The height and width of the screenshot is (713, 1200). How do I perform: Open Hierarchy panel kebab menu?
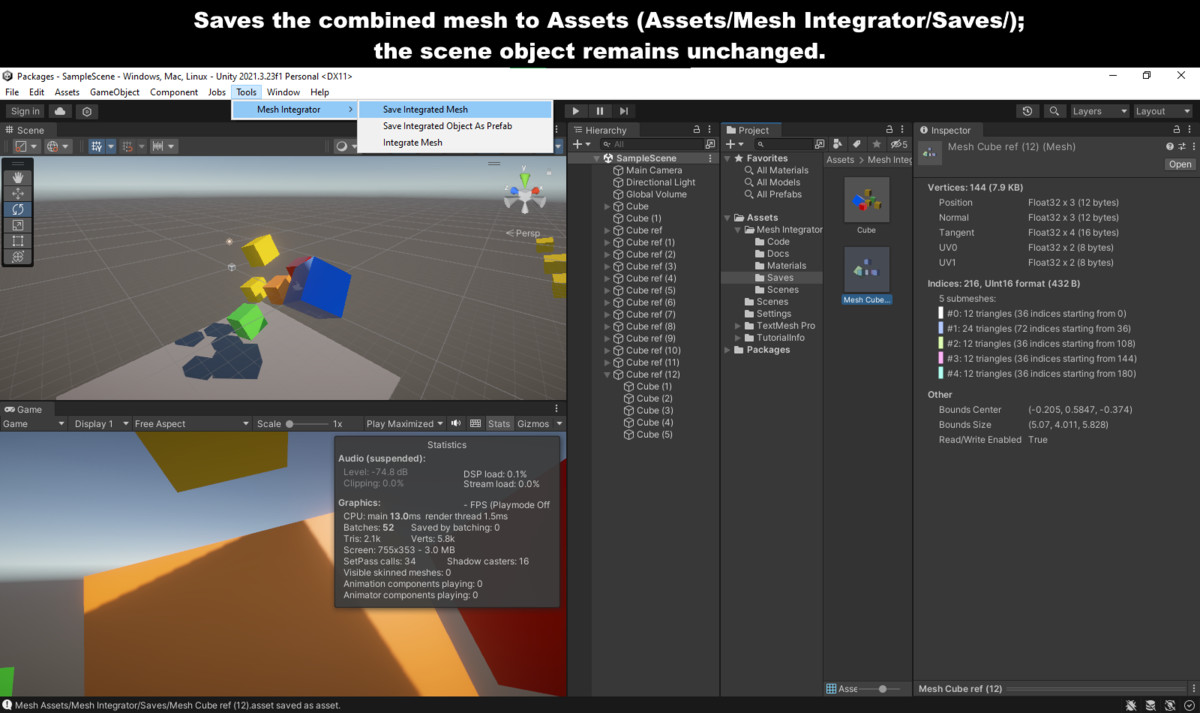pyautogui.click(x=710, y=130)
